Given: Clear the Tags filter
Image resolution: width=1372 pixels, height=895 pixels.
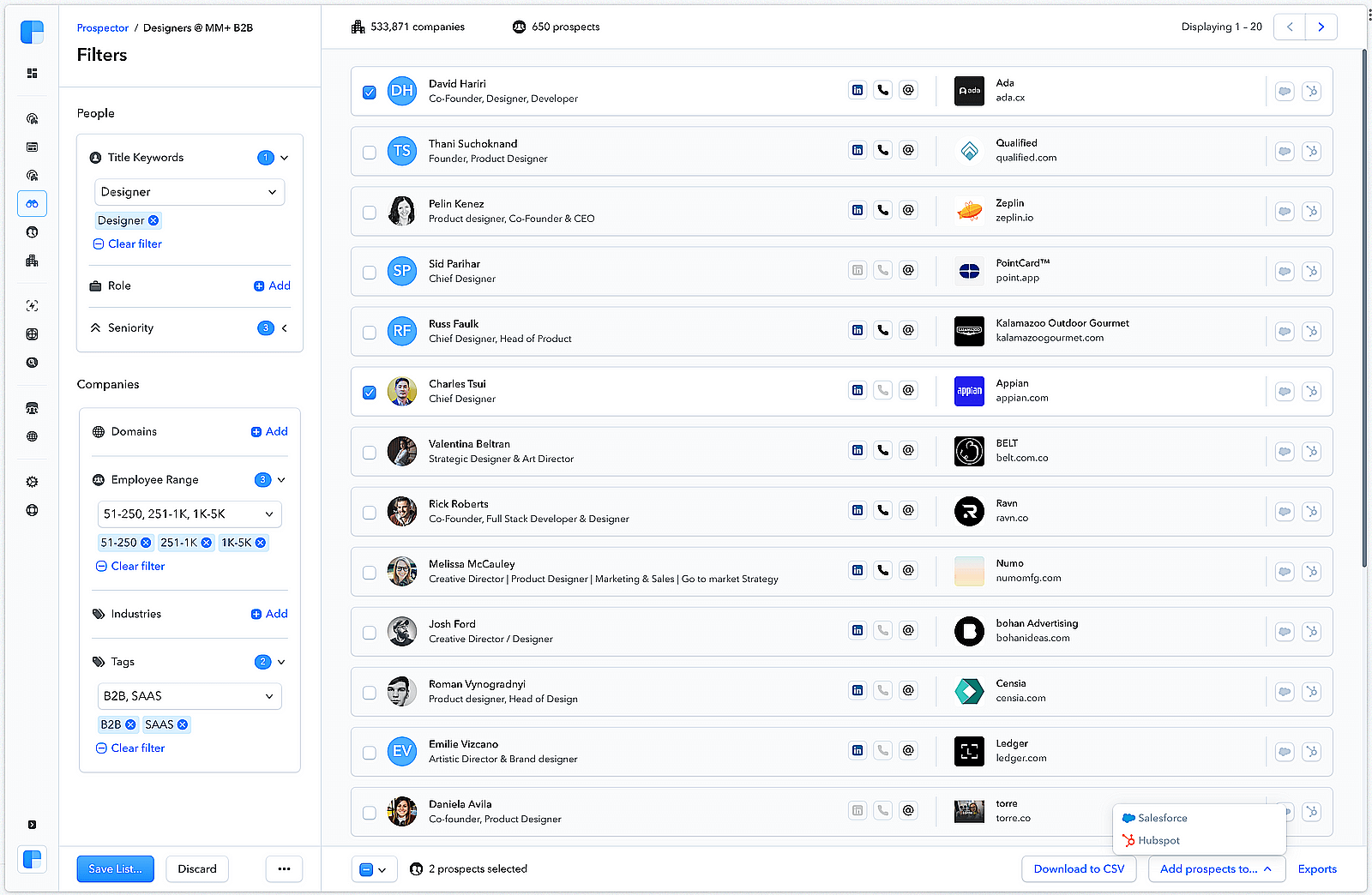Looking at the screenshot, I should [129, 748].
